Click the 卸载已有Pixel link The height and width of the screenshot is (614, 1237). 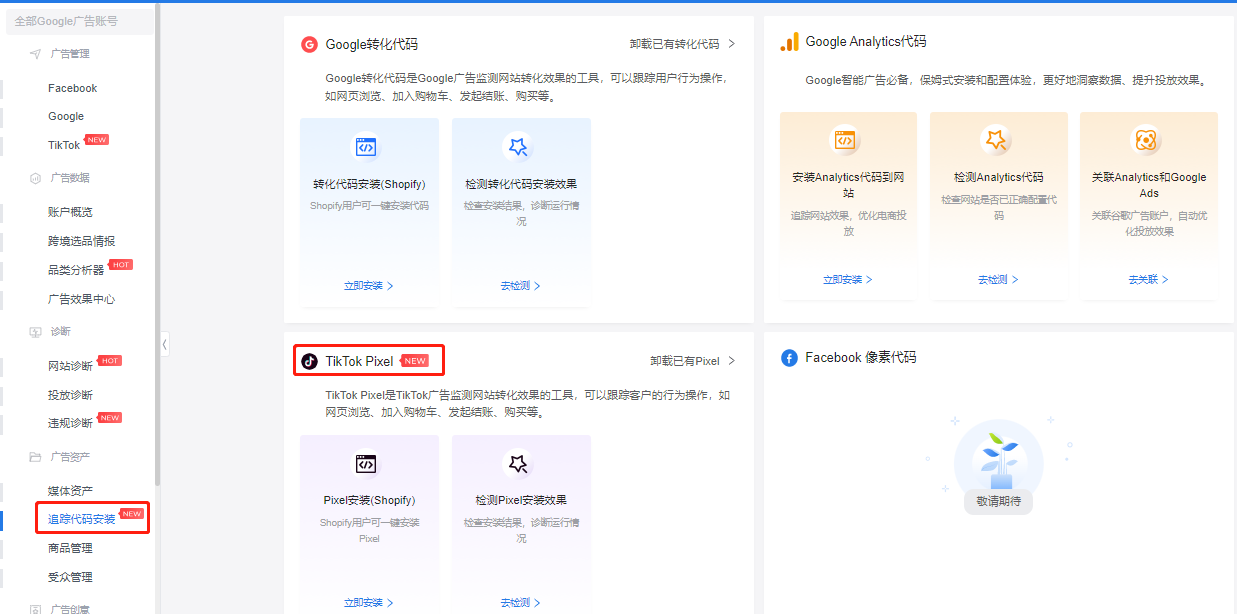point(693,361)
